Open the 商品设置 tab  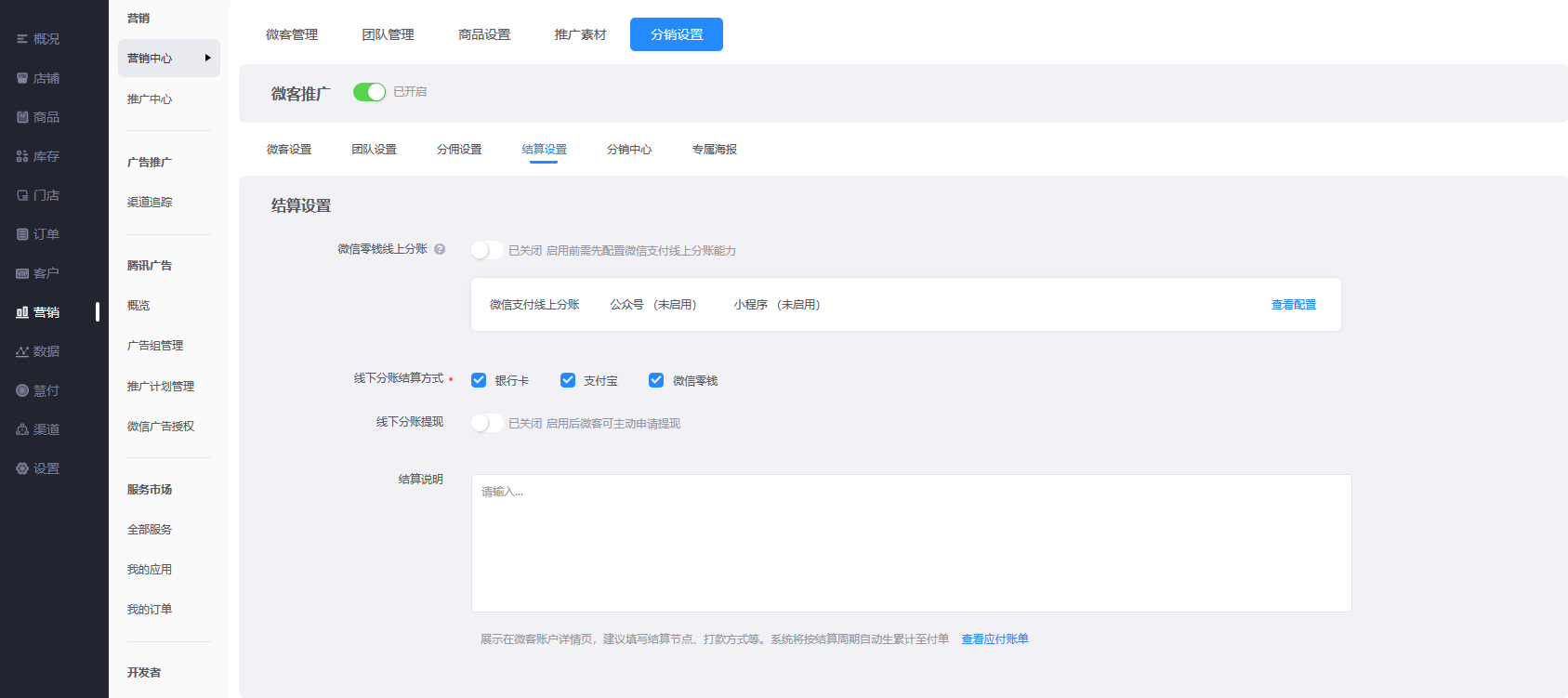[484, 34]
